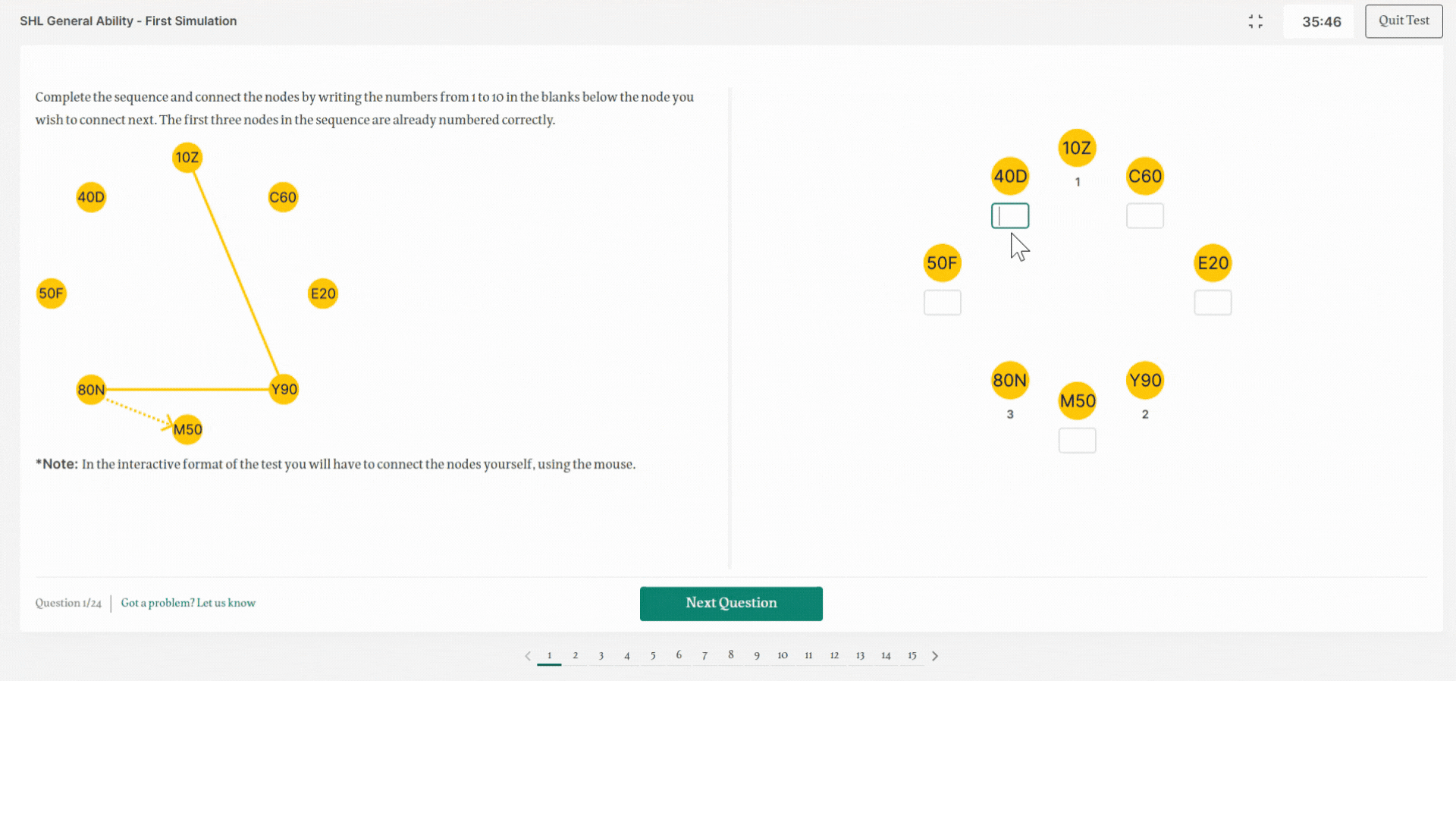Jump to question 11 in pagination
1456x819 pixels.
pos(808,655)
